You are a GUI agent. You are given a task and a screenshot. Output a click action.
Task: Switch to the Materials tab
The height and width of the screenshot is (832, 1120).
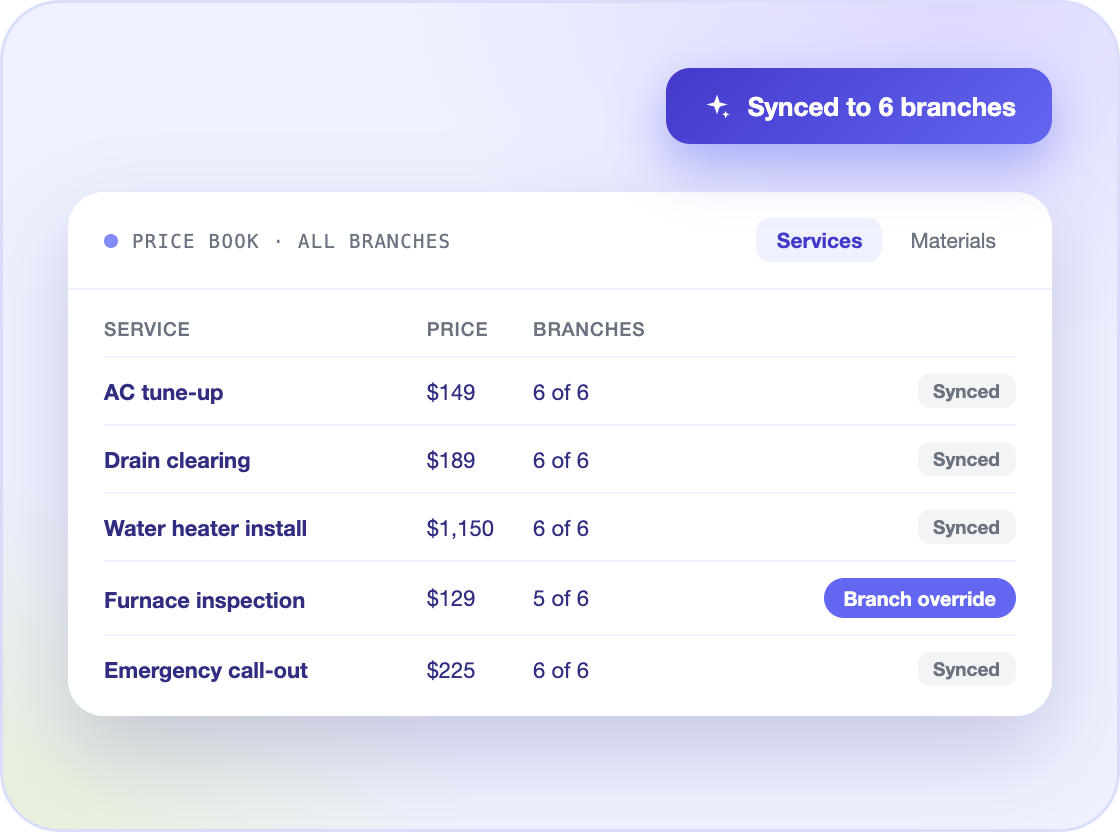click(953, 240)
